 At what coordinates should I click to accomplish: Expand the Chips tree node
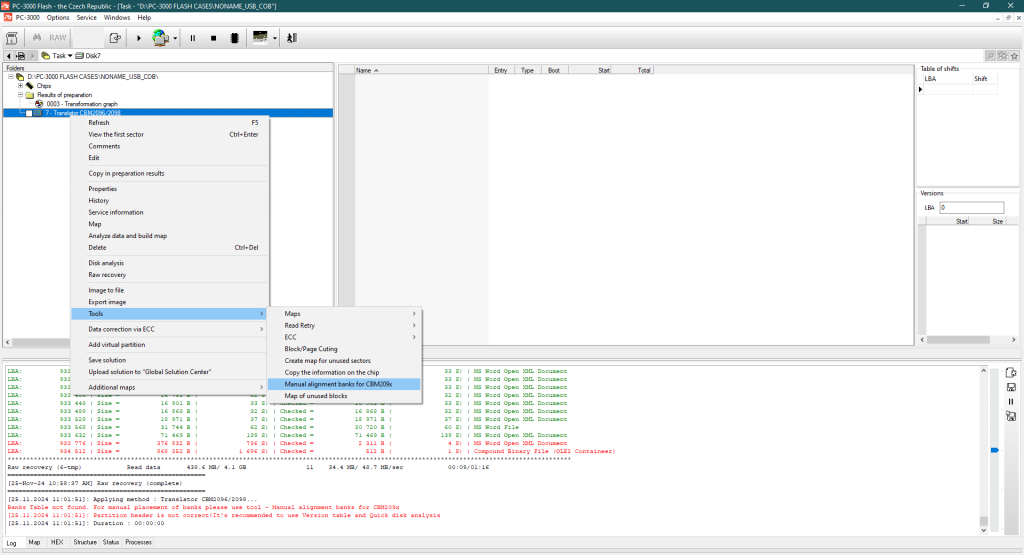point(20,86)
